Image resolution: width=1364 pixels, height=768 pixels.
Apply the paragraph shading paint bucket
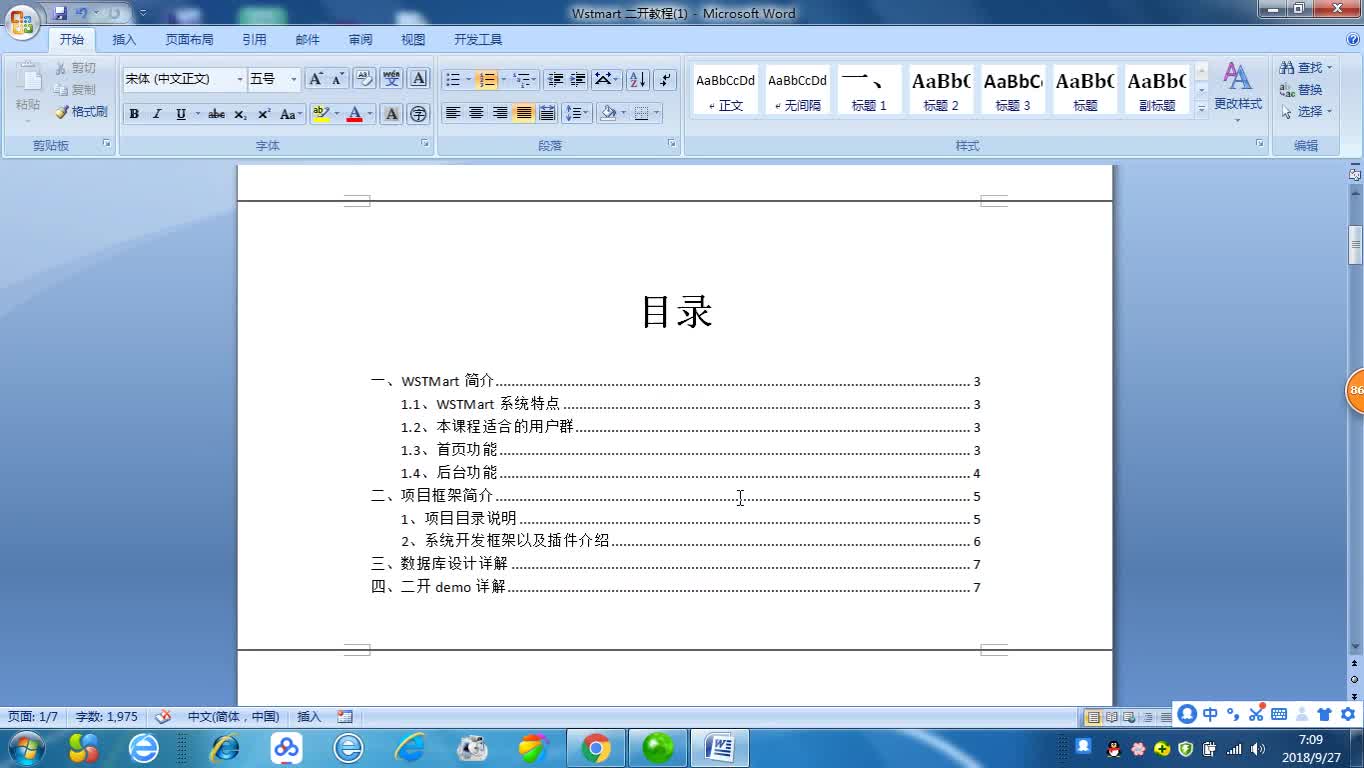pyautogui.click(x=608, y=113)
